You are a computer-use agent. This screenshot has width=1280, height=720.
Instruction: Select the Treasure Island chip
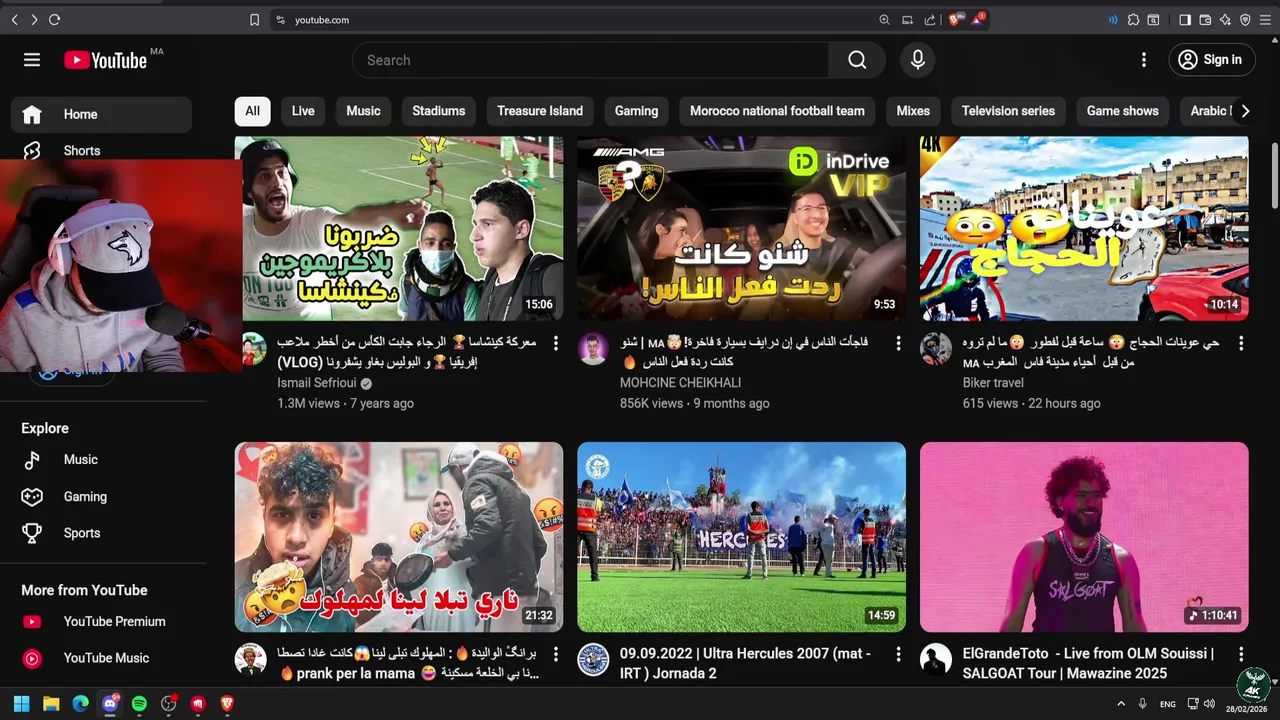pos(540,111)
